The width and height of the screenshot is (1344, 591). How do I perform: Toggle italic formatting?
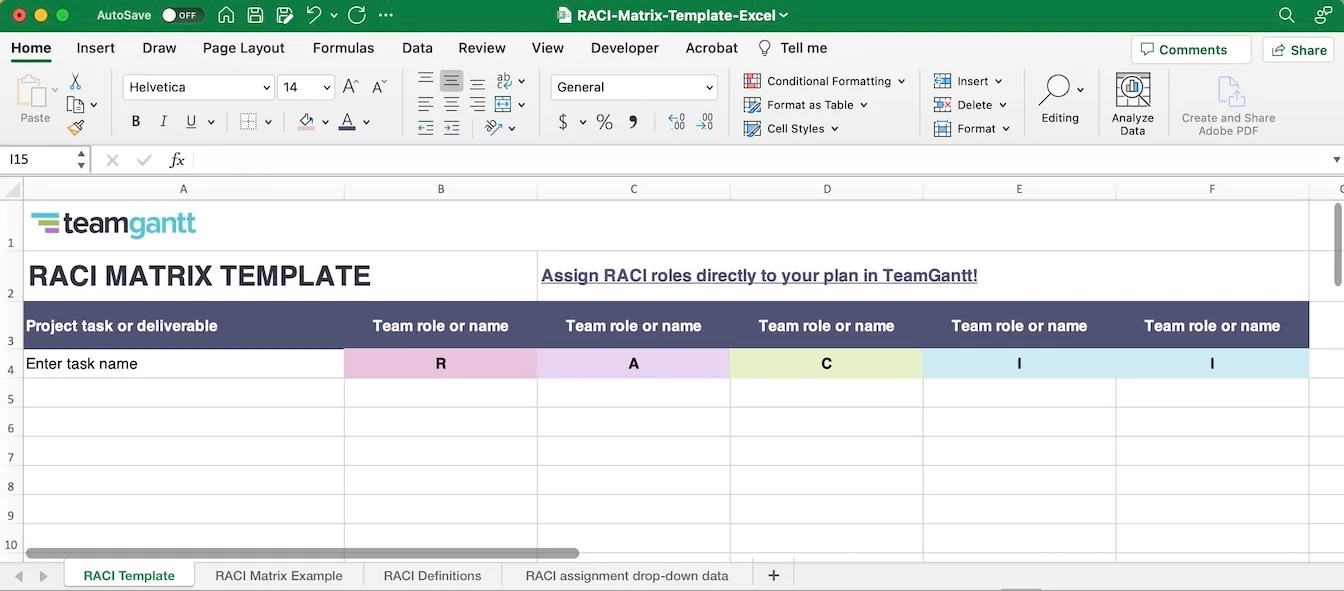point(162,121)
